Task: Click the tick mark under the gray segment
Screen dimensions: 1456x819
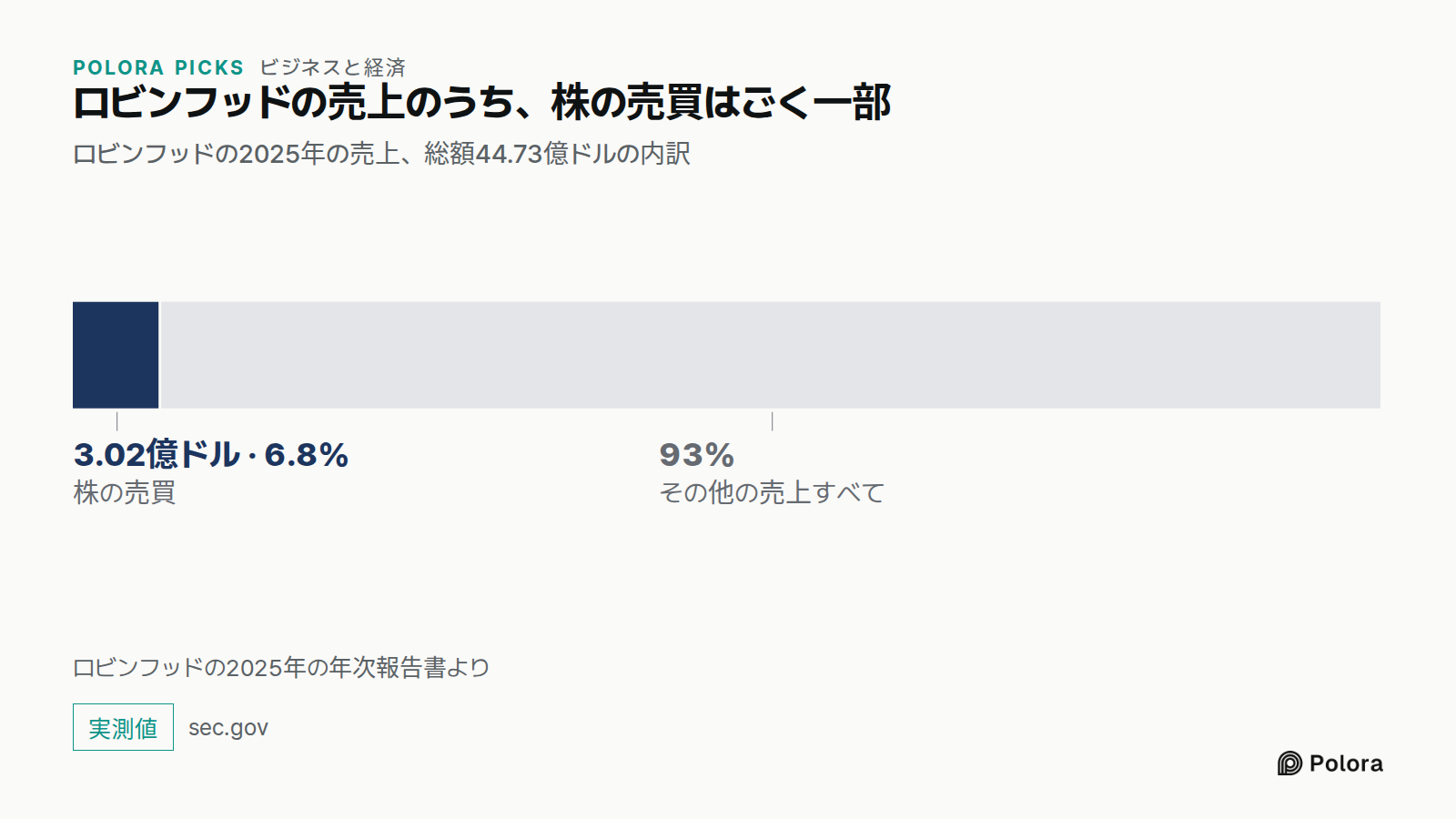Action: pyautogui.click(x=772, y=421)
